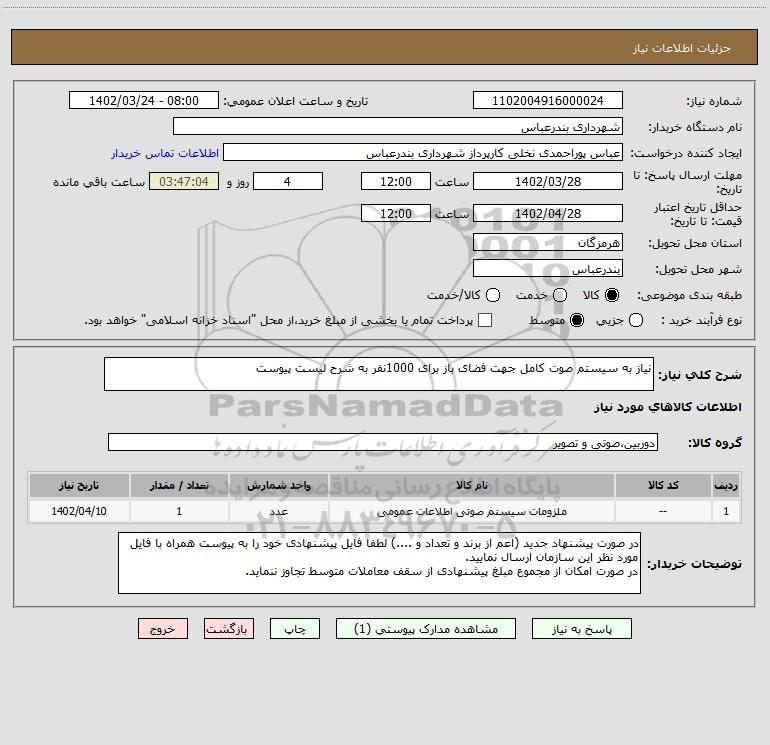Click the remaining days field showing 4
Viewport: 770px width, 745px height.
[288, 181]
